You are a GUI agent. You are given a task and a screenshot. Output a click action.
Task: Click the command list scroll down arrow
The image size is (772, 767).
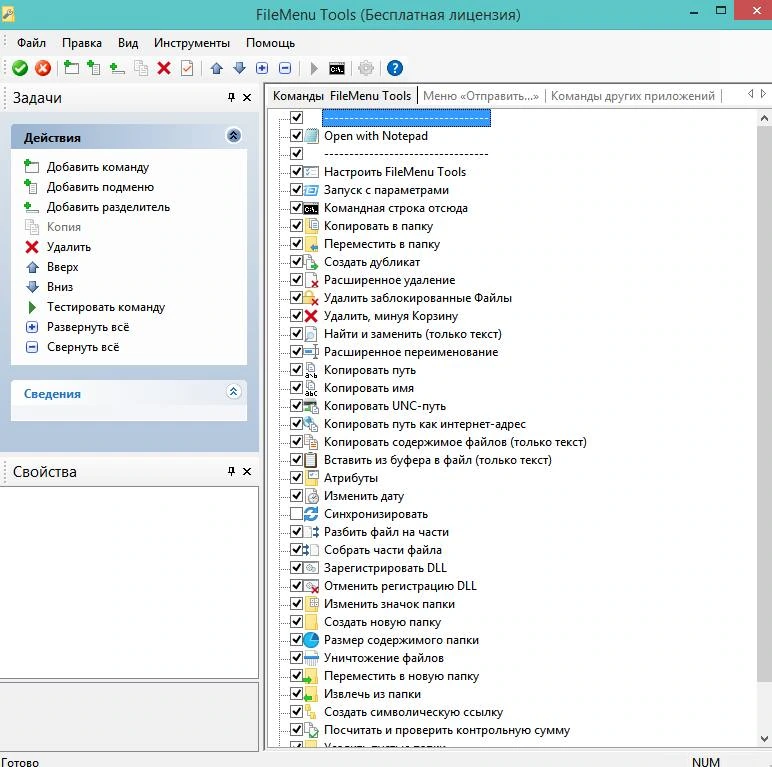[764, 739]
